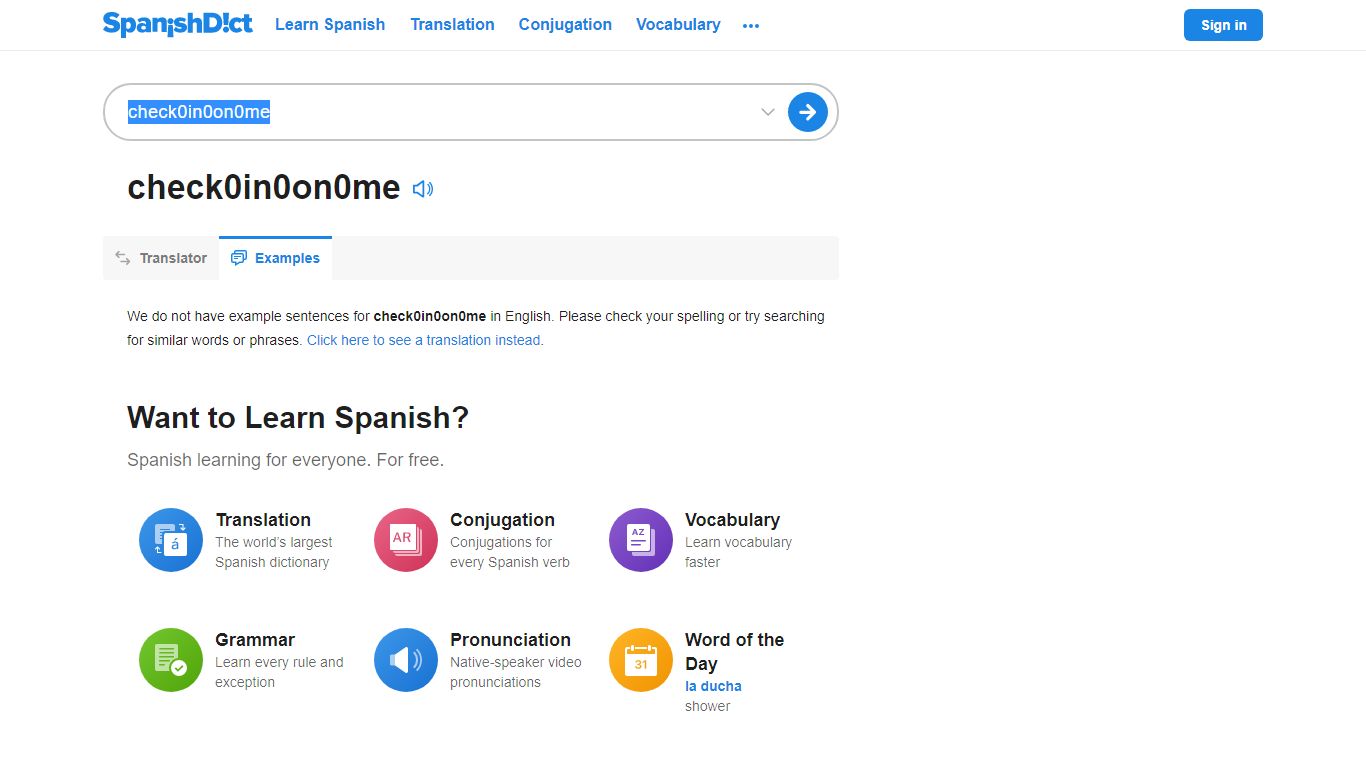
Task: Click the 'Want to Learn Spanish?' heading
Action: pos(298,418)
